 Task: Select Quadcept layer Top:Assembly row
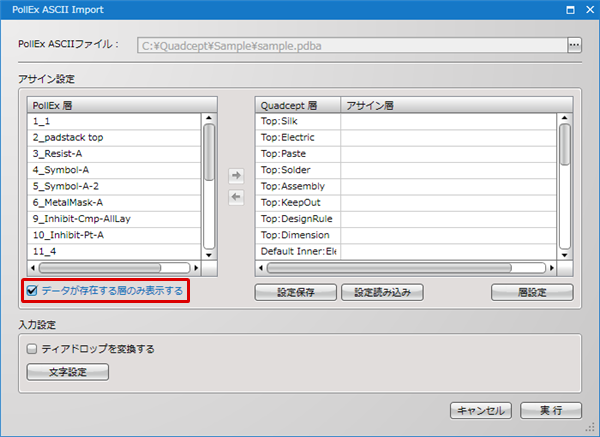click(406, 186)
